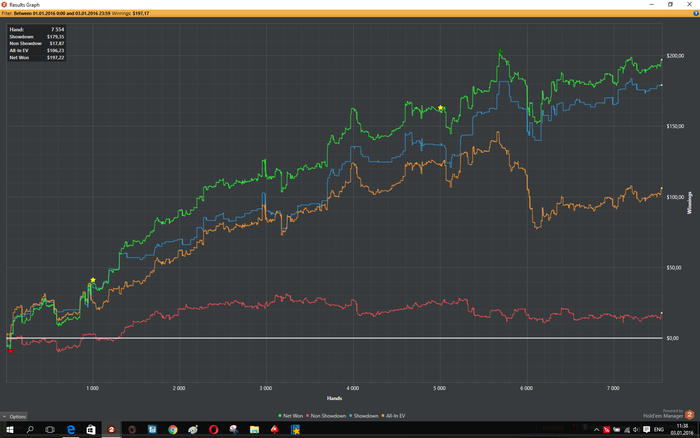The image size is (700, 438).
Task: Click the red low-point triangle marker
Action: pyautogui.click(x=11, y=352)
